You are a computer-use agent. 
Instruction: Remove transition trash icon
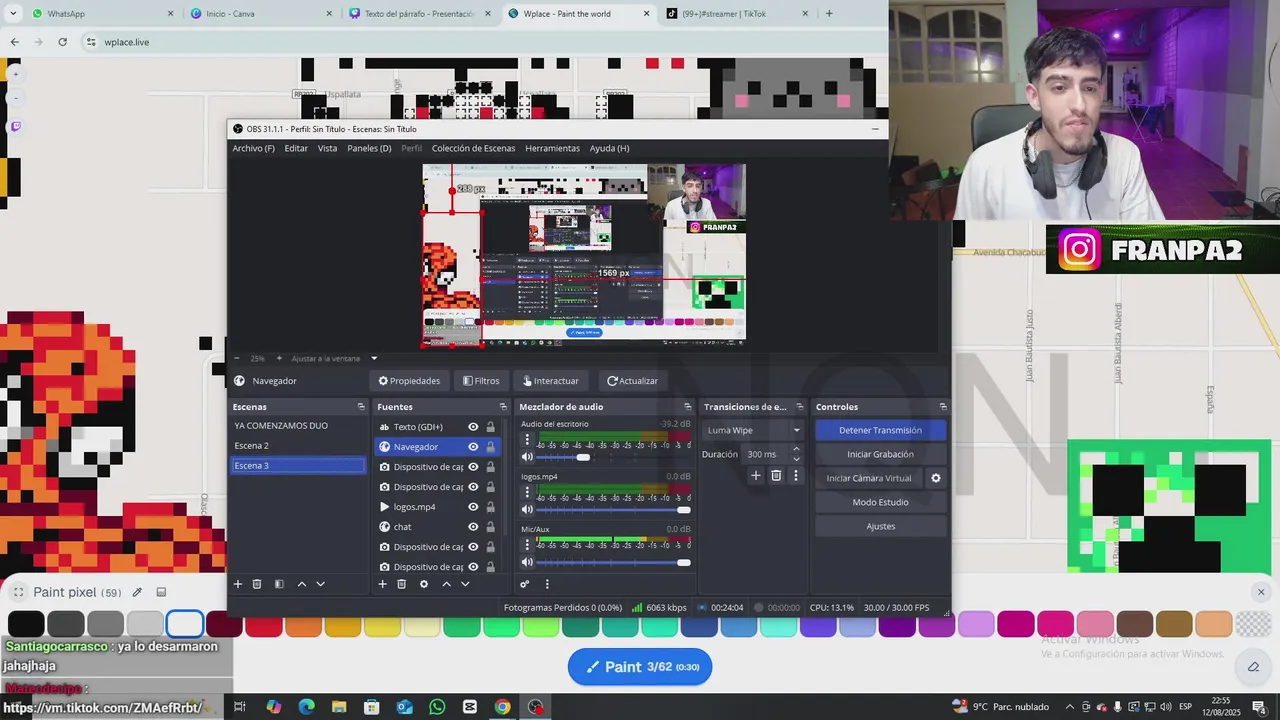(776, 476)
